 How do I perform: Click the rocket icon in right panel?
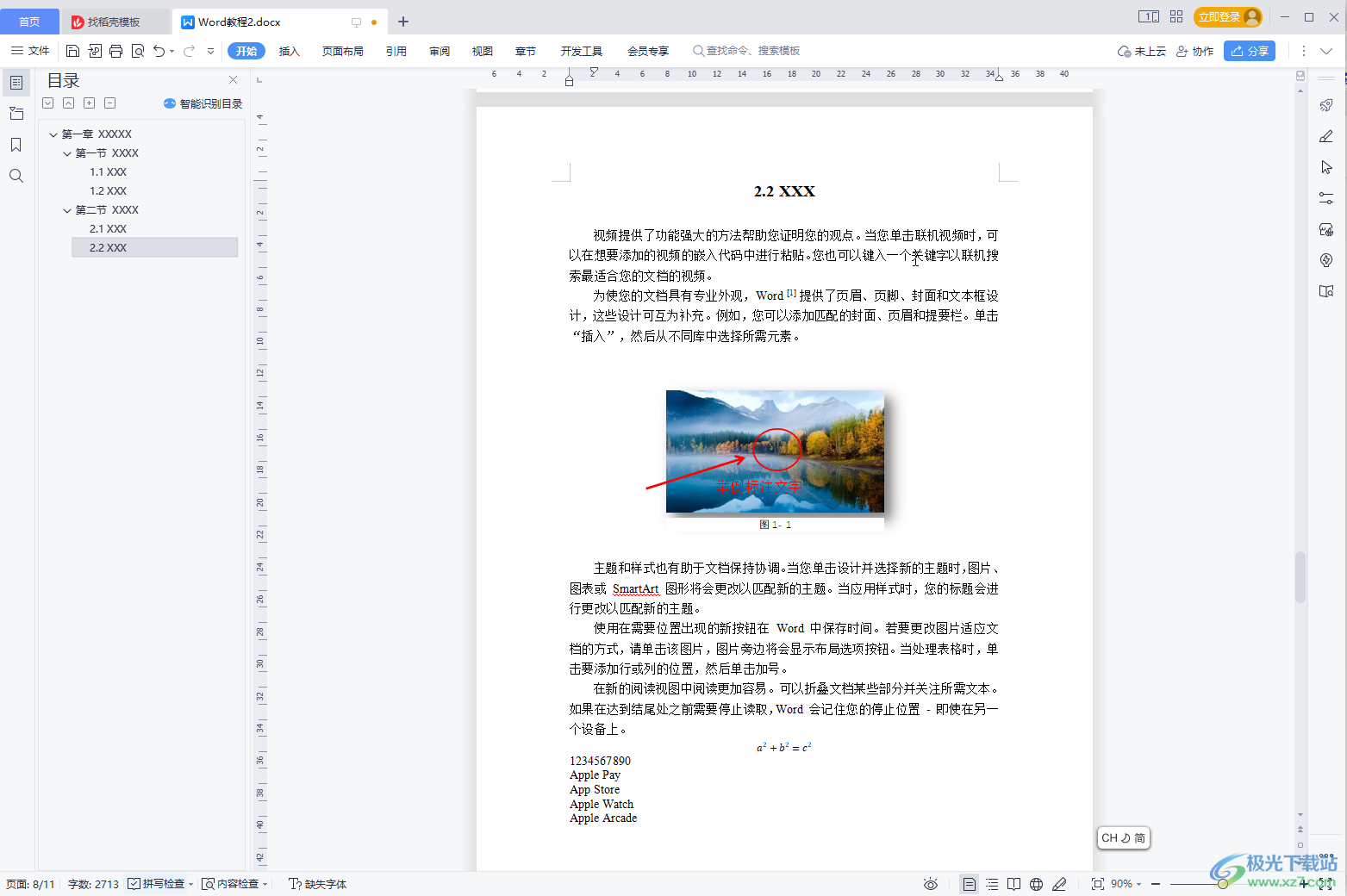(x=1326, y=105)
